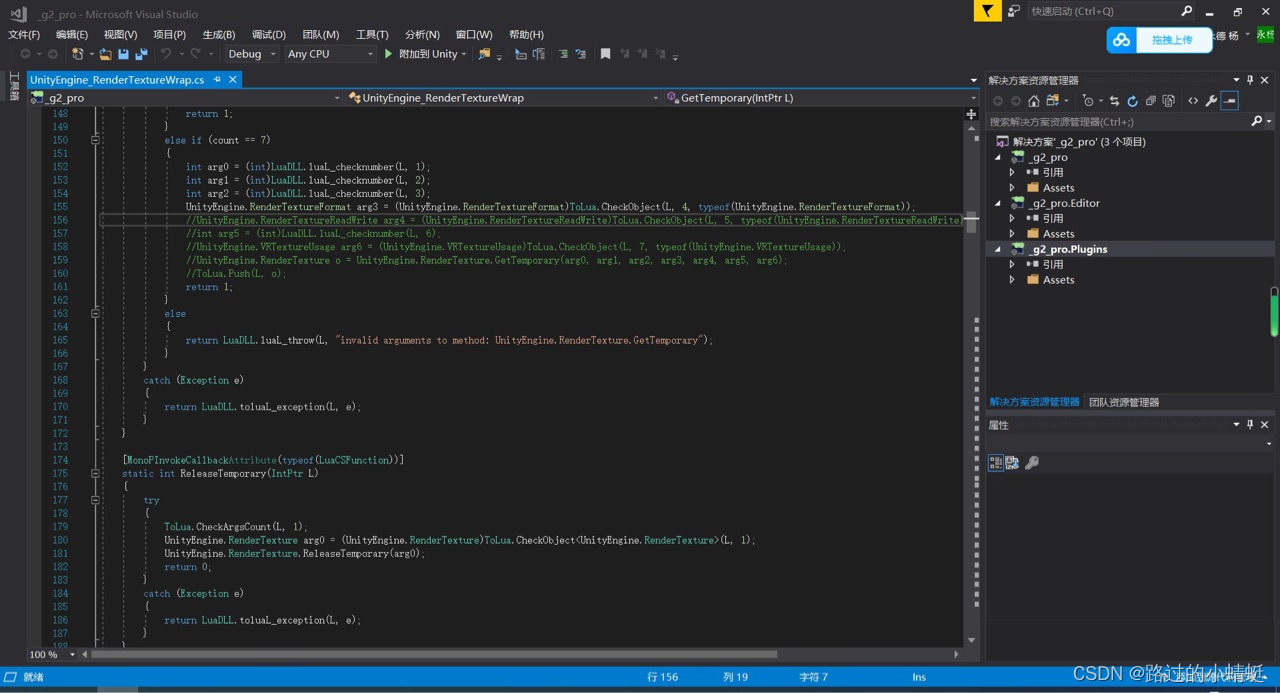This screenshot has width=1280, height=693.
Task: Toggle categorized view in the Properties panel
Action: [996, 462]
